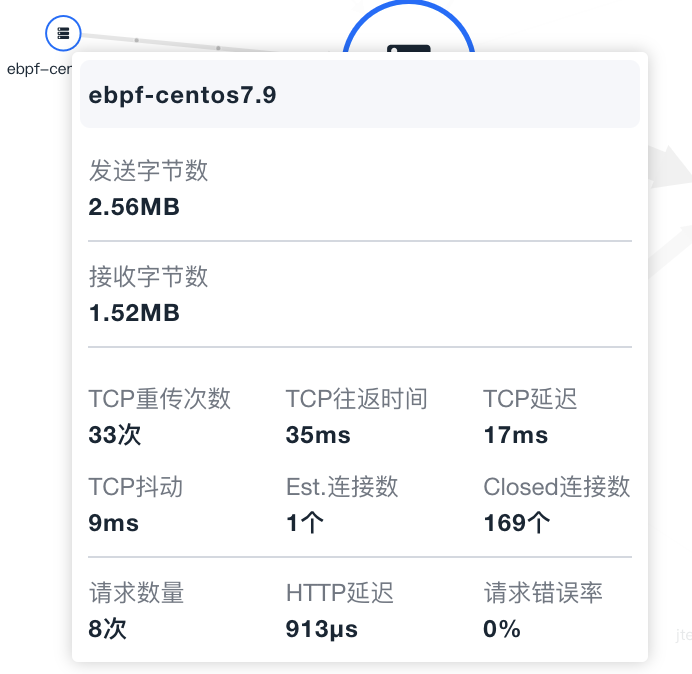Click the Closed连接数 metric label
This screenshot has height=674, width=692.
point(557,487)
